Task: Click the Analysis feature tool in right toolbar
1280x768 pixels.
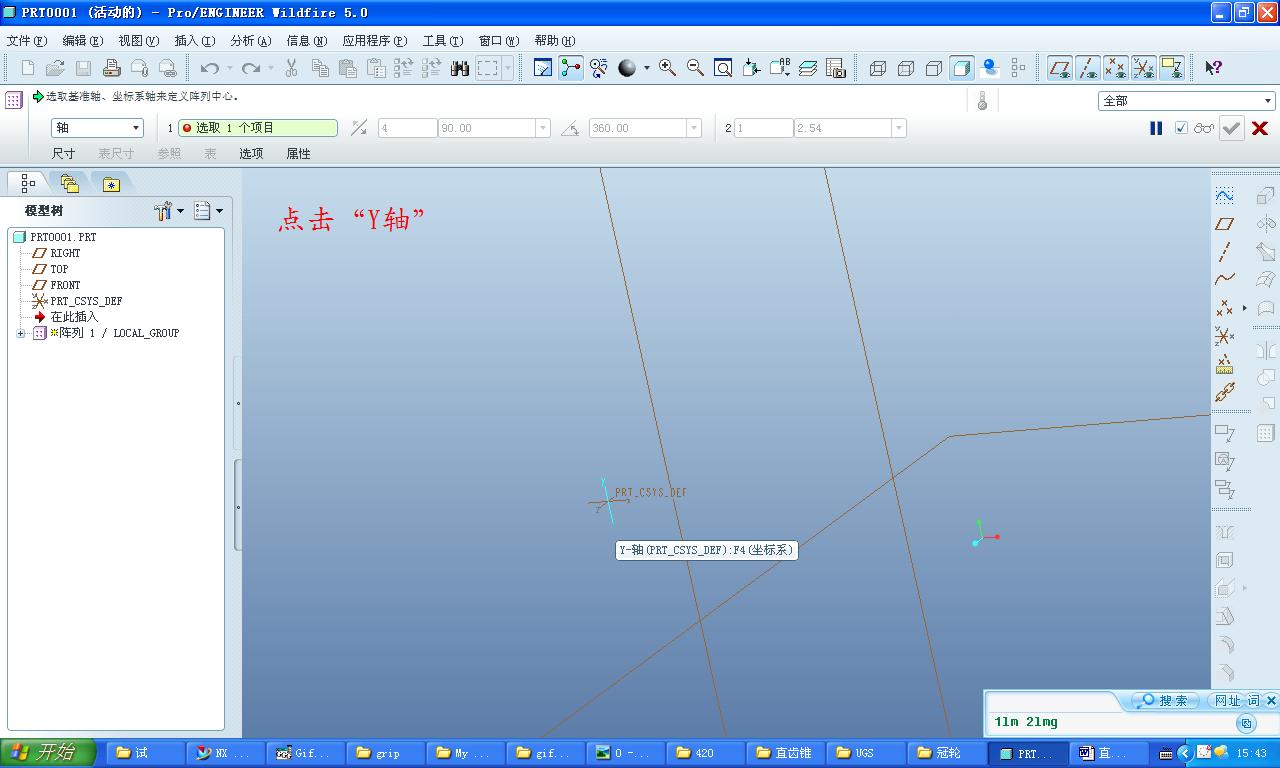Action: pyautogui.click(x=1224, y=364)
